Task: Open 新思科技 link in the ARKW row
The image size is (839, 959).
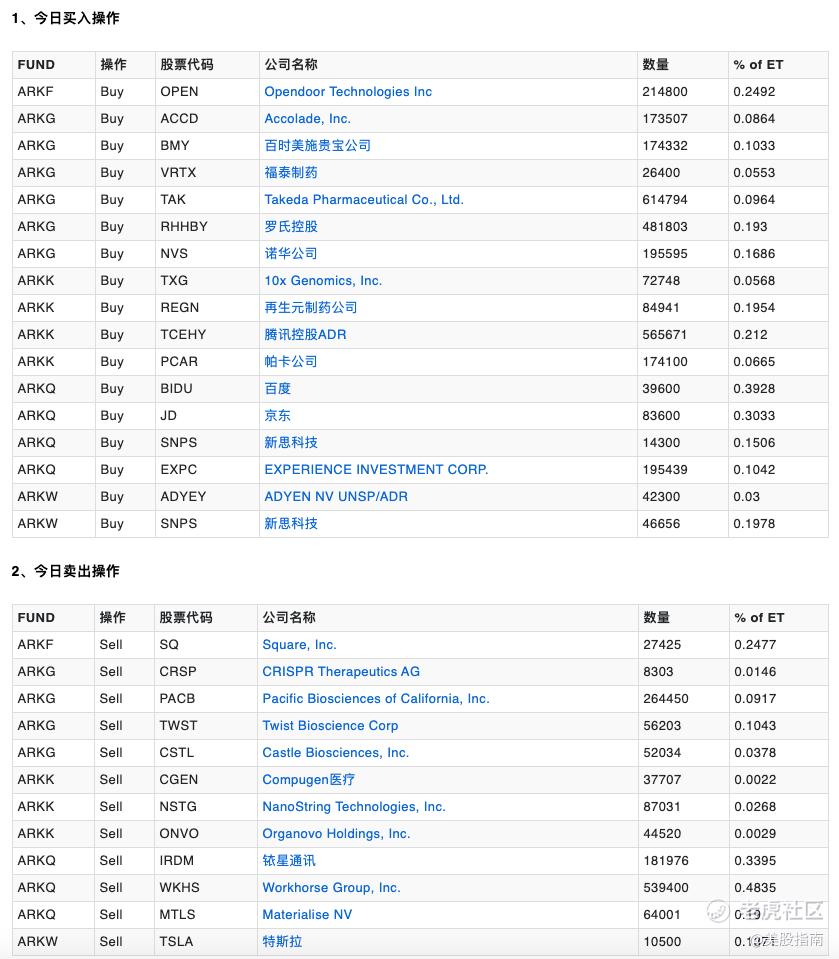Action: pyautogui.click(x=291, y=524)
